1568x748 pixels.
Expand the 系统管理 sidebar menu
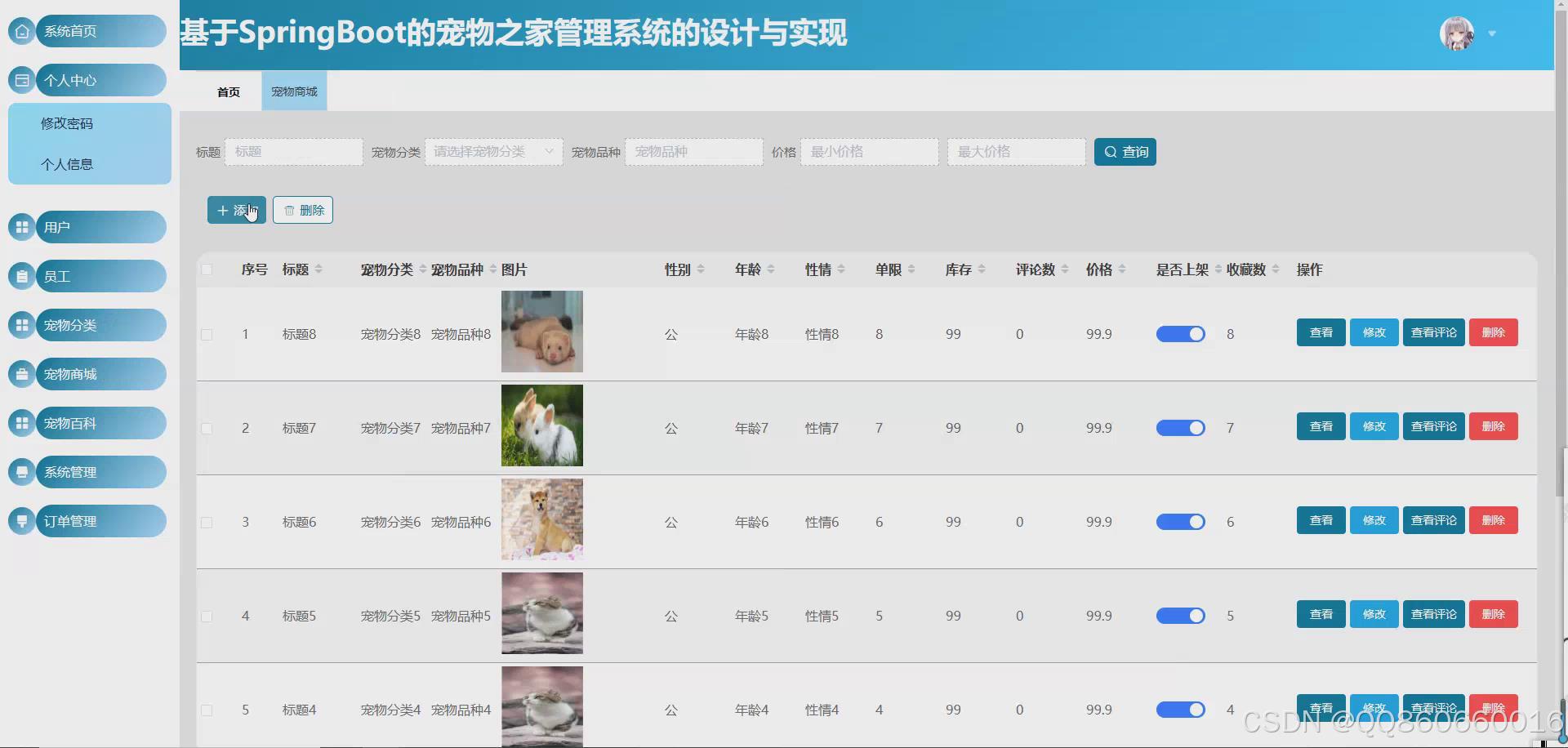(101, 472)
